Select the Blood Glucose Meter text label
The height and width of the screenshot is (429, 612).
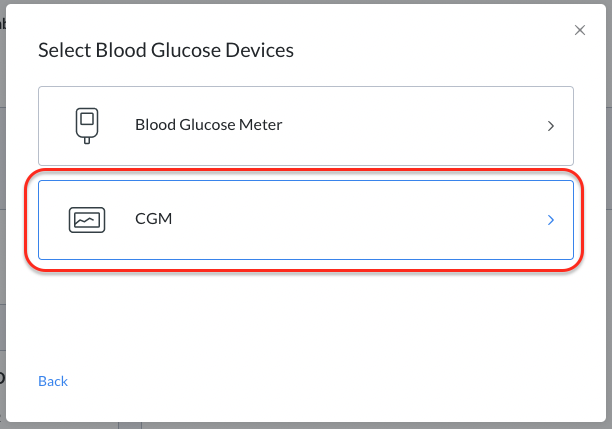pos(208,125)
